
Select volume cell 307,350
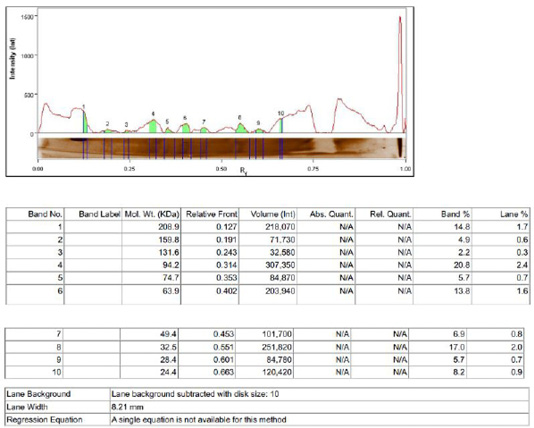pos(280,265)
